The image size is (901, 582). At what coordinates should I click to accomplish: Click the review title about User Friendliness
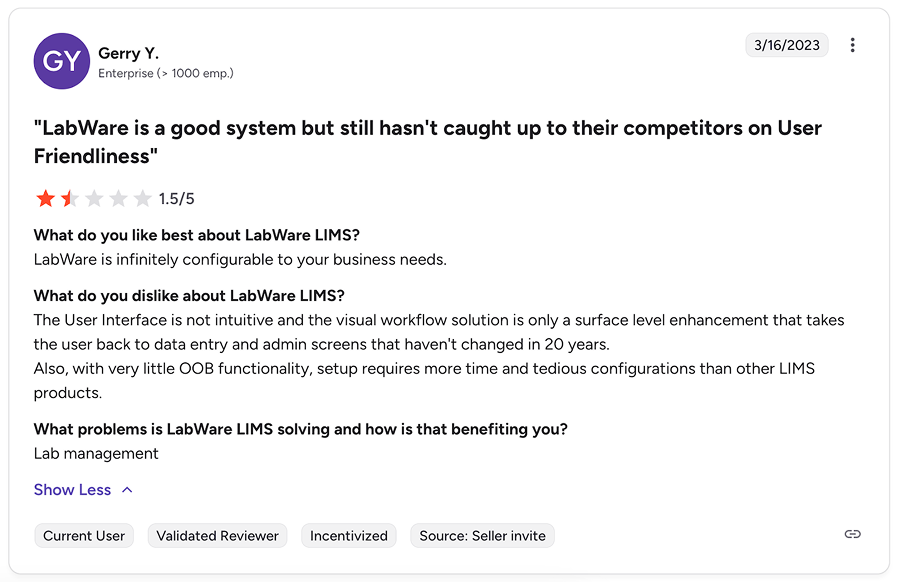point(427,140)
